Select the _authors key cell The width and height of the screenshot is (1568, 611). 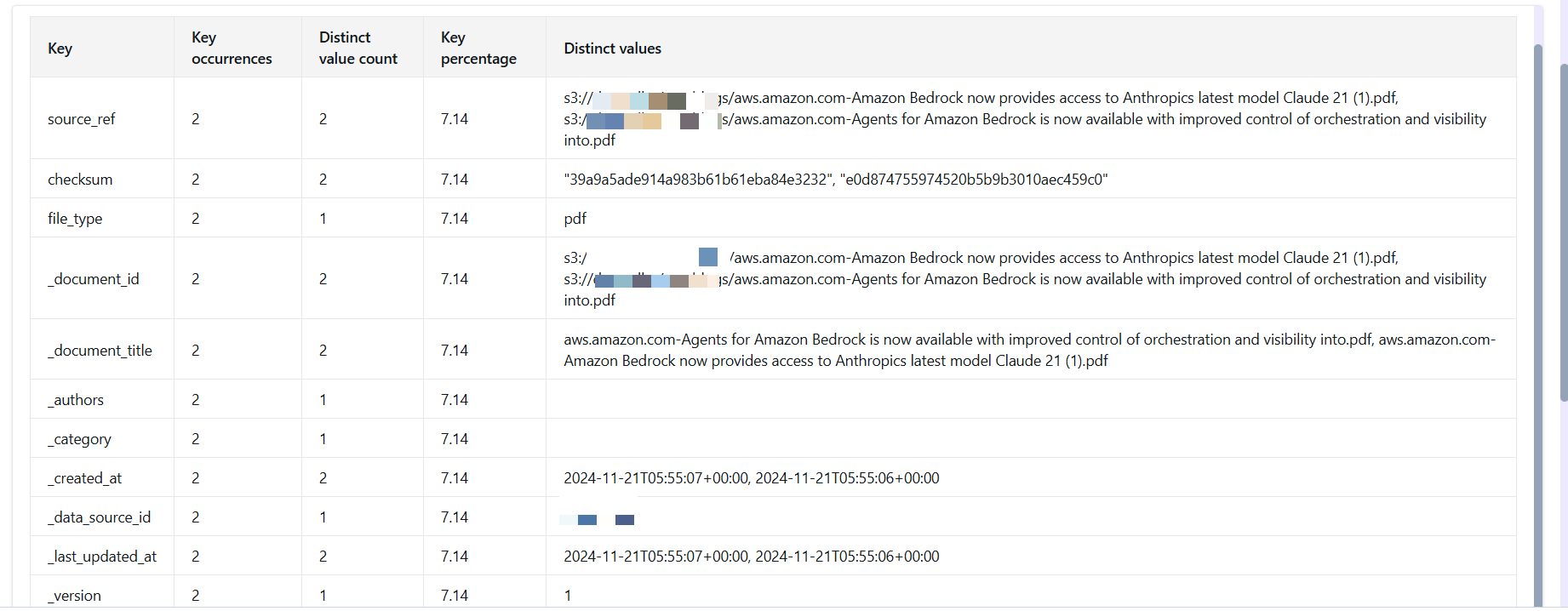click(76, 400)
